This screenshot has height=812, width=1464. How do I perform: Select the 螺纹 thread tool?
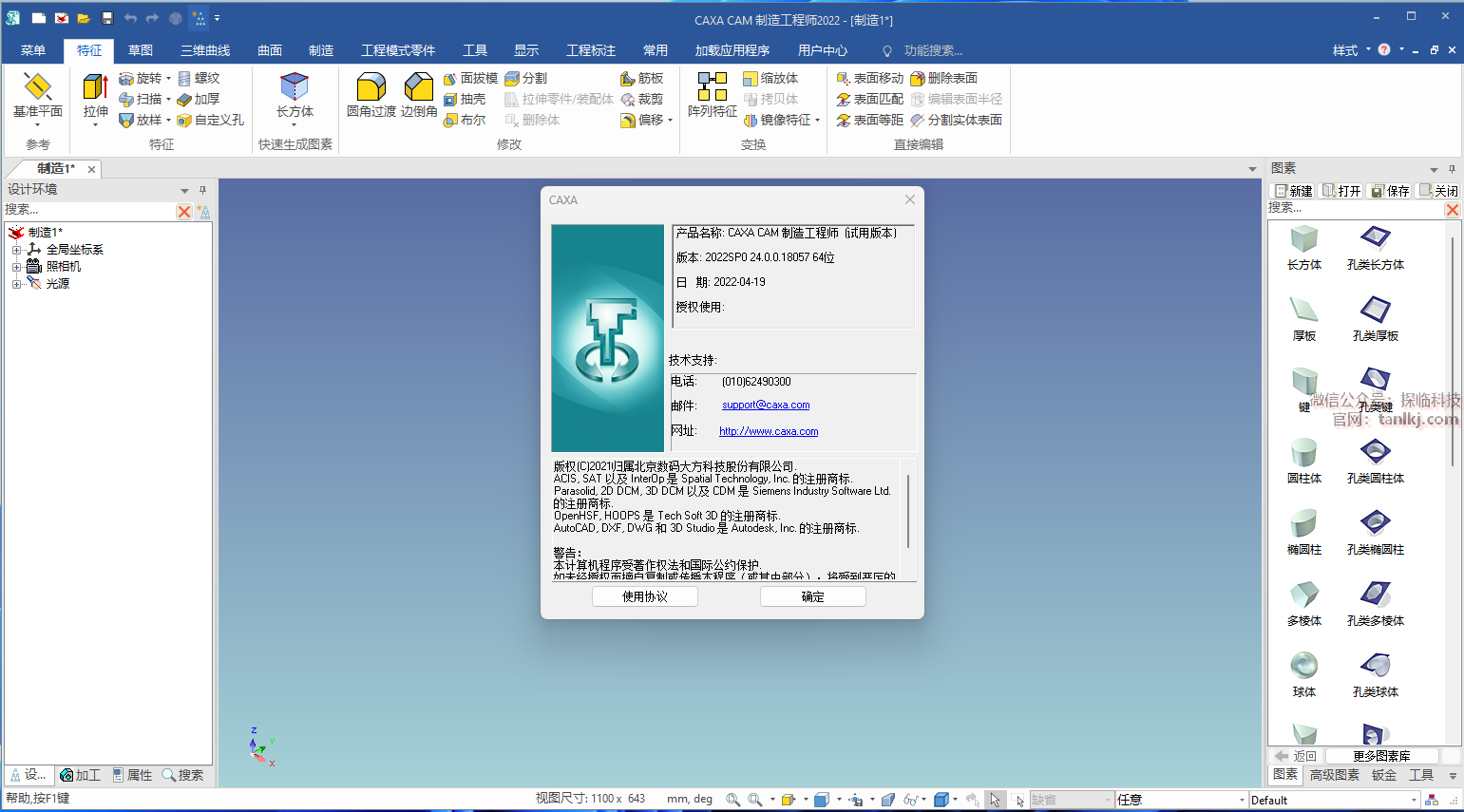(199, 79)
